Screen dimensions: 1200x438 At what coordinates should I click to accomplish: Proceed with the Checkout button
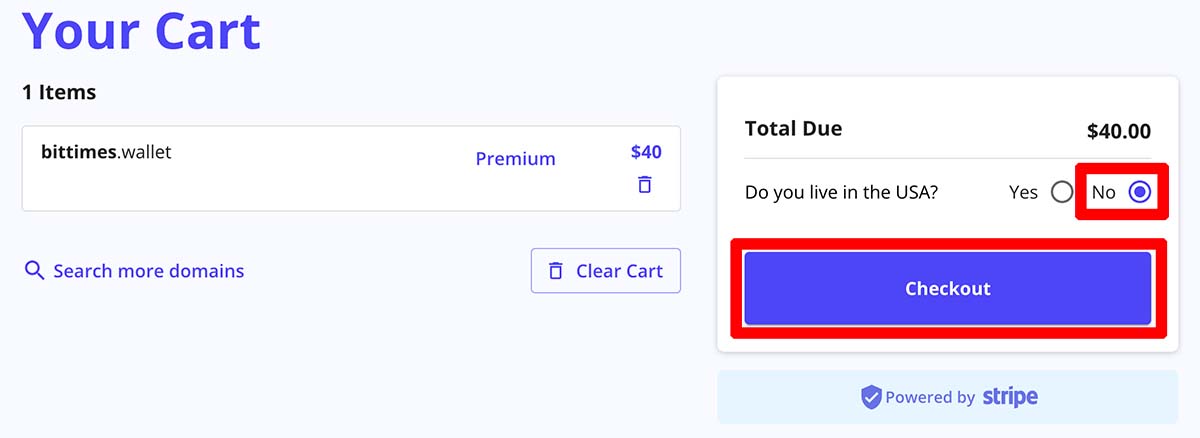click(948, 288)
